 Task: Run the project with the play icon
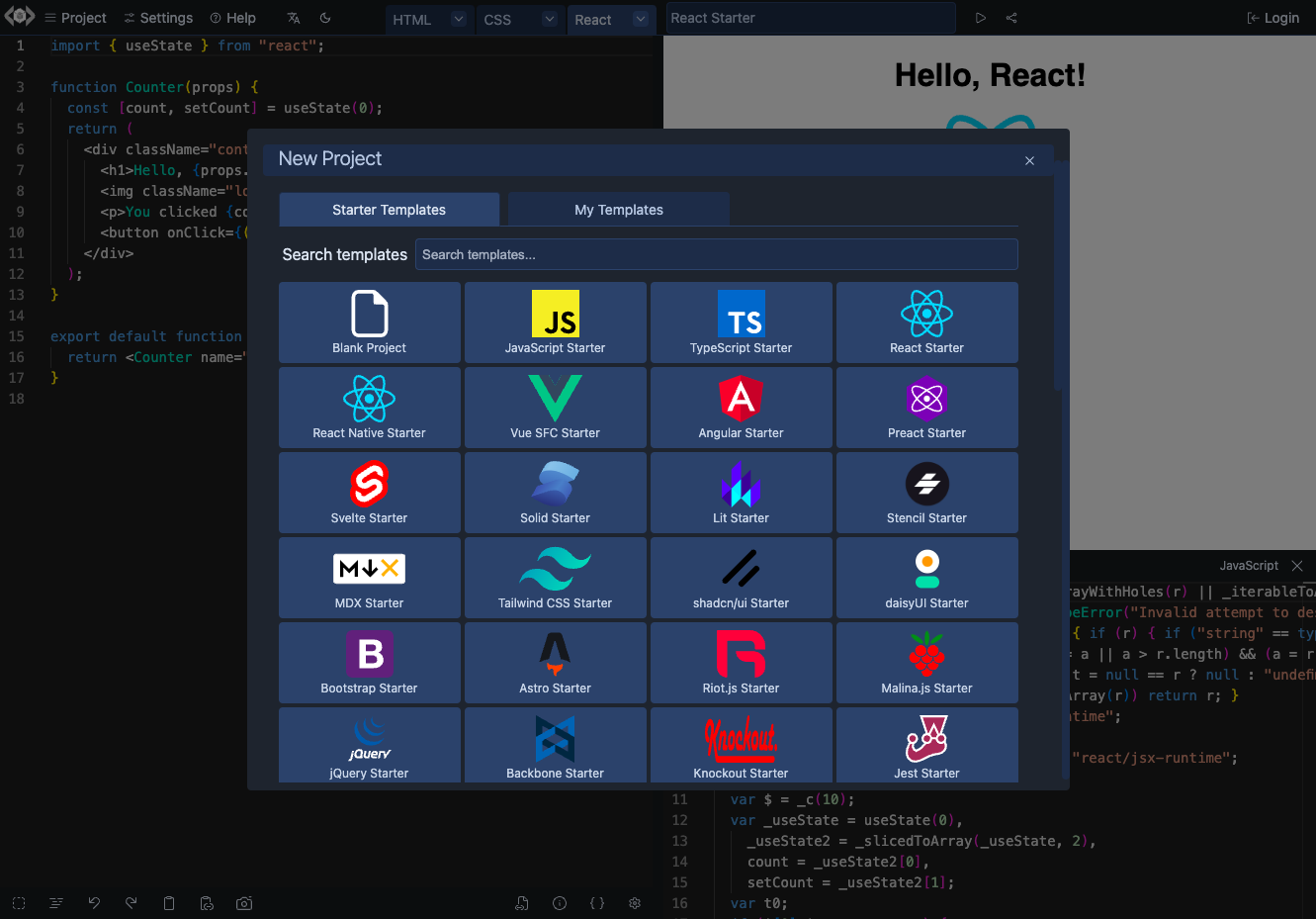[x=980, y=18]
